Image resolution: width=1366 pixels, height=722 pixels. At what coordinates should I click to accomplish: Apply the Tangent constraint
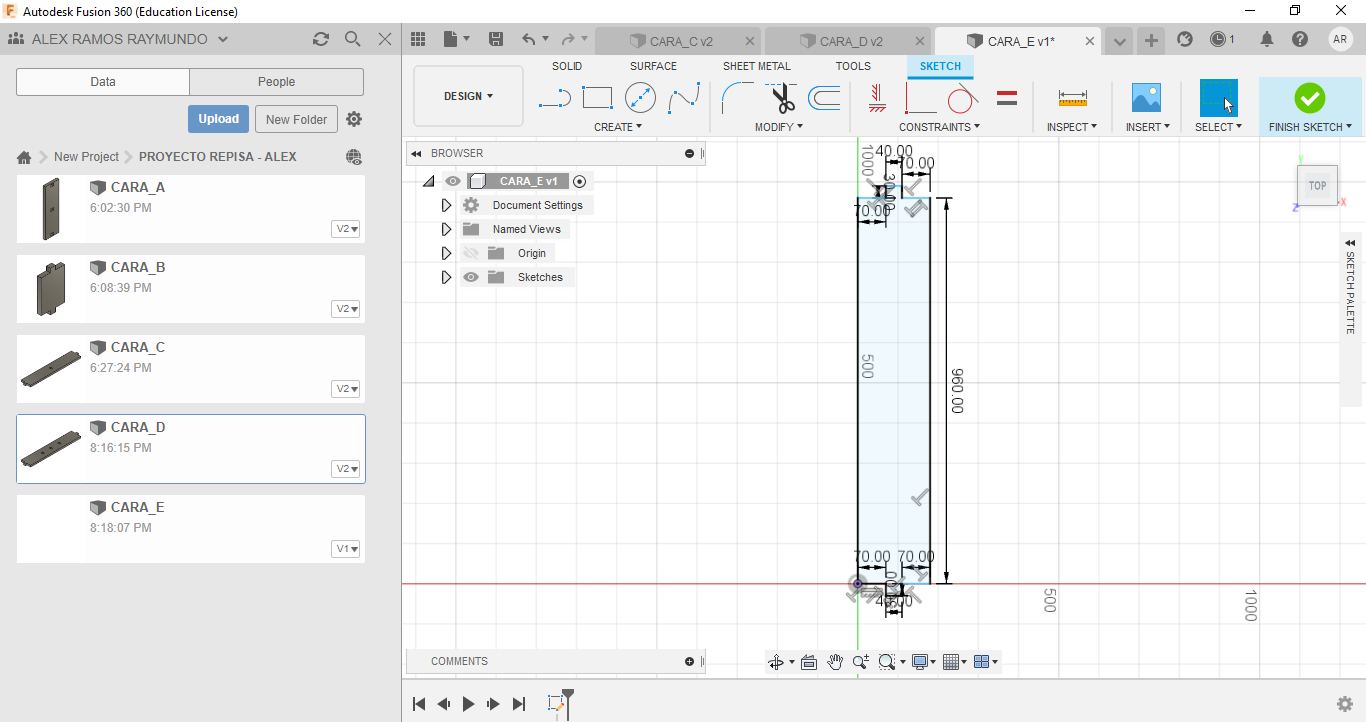click(962, 98)
